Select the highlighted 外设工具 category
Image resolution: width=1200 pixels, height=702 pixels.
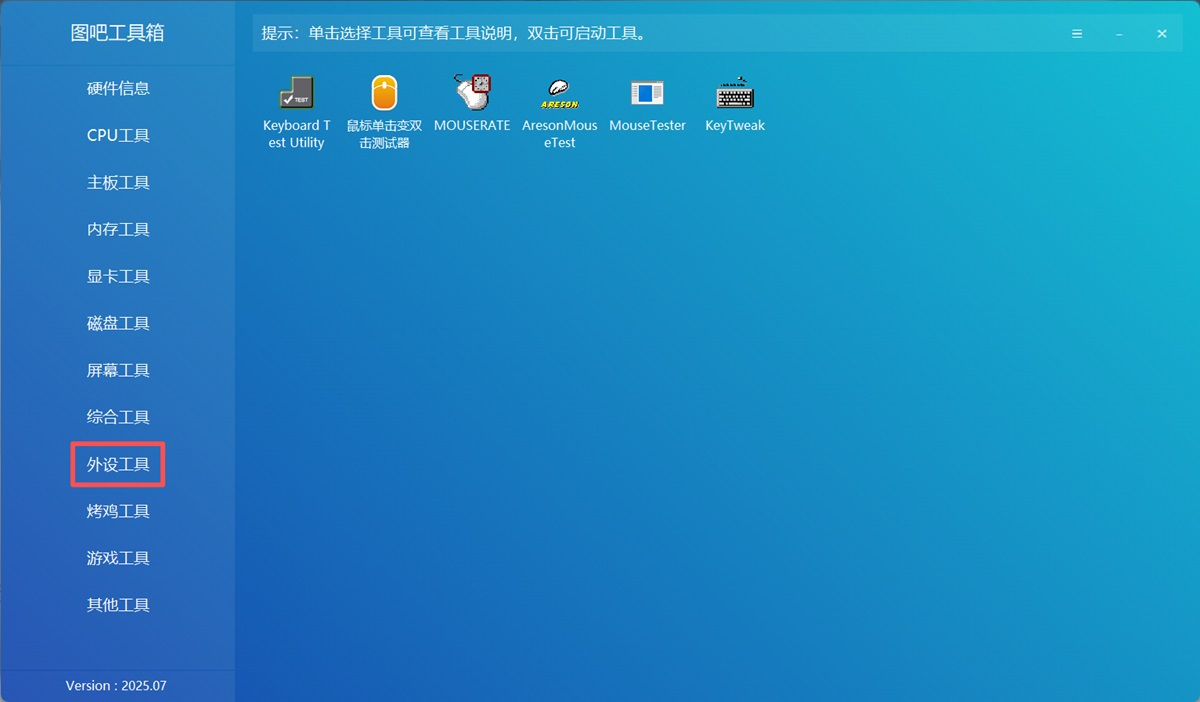tap(118, 464)
